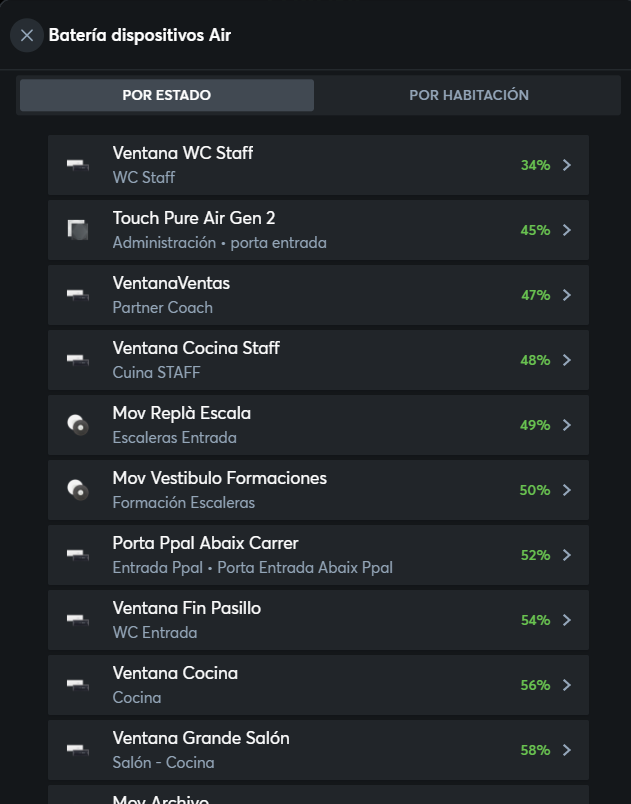Click the Touch Pure Air Gen 2 device icon
Screen dimensions: 631x804
pos(78,230)
